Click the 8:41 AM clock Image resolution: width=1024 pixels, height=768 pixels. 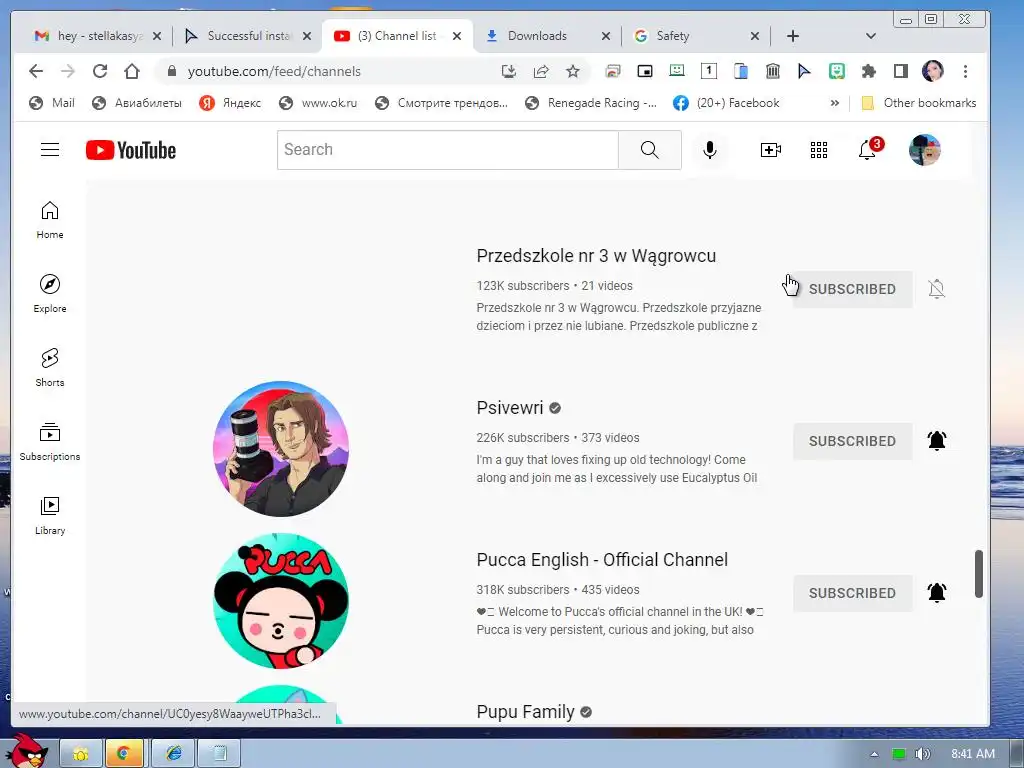[973, 754]
